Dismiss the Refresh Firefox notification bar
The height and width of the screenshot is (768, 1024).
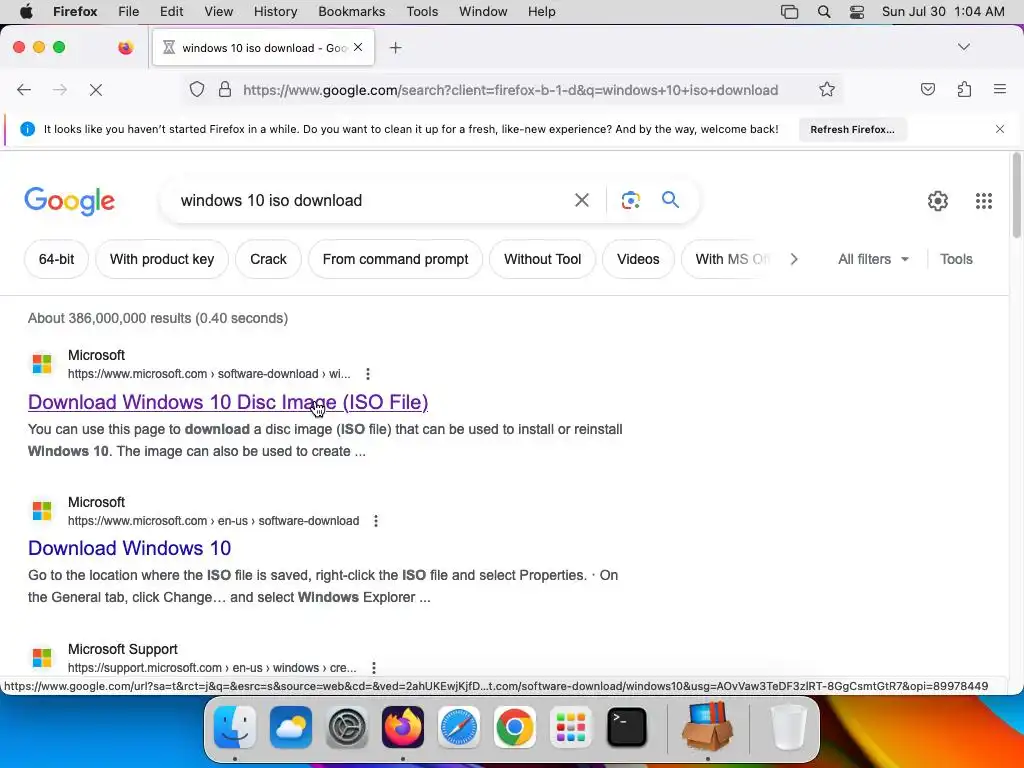(x=999, y=129)
